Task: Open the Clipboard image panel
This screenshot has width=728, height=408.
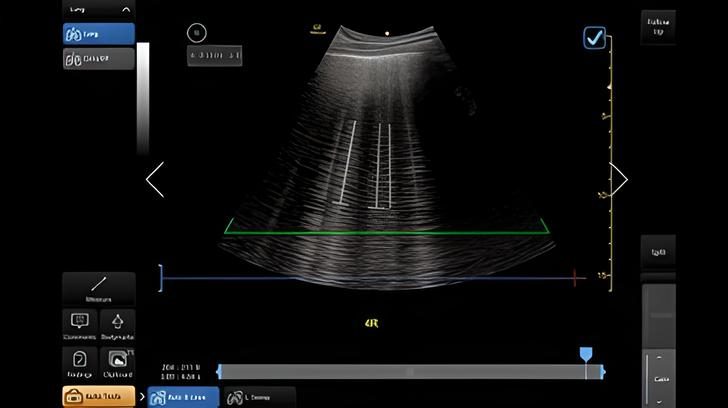Action: [118, 362]
